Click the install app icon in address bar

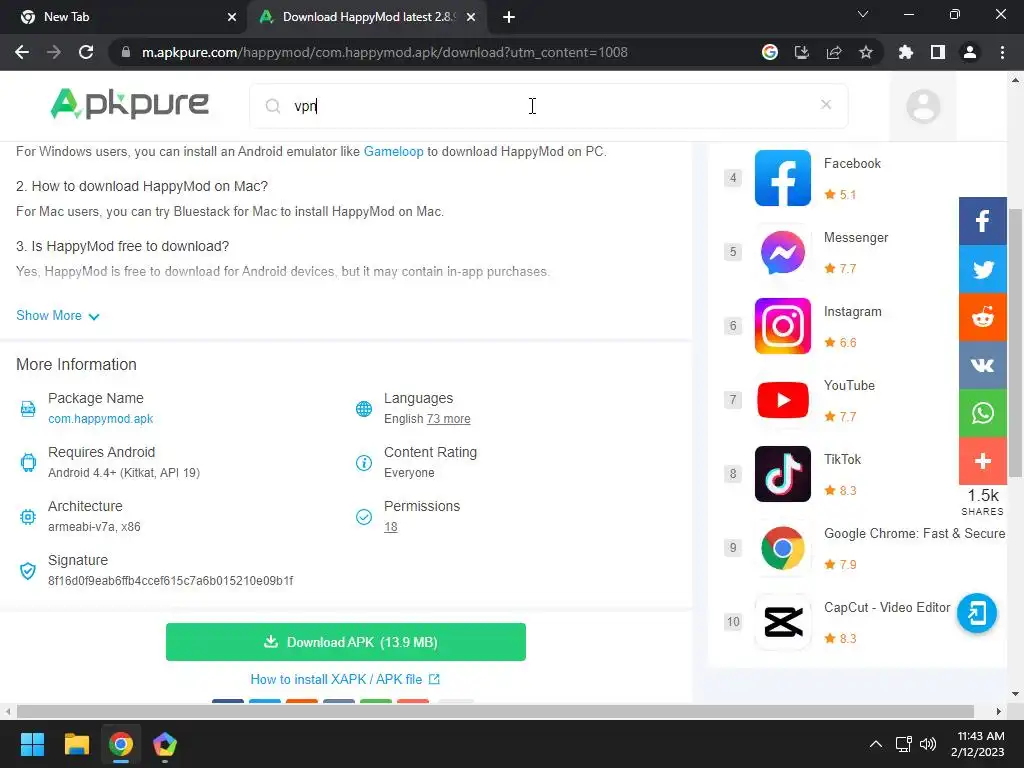801,52
